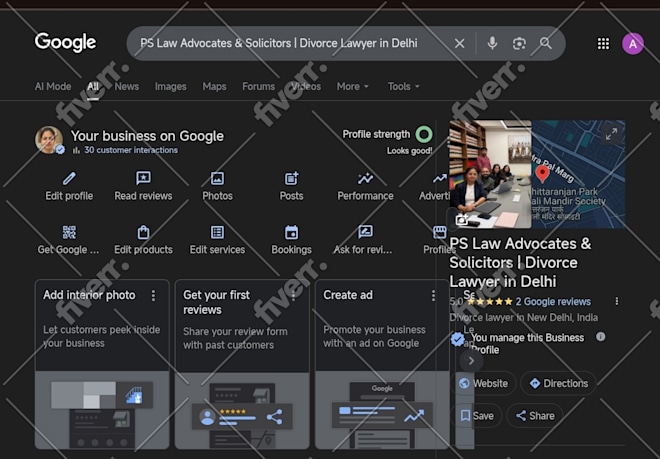The image size is (660, 459).
Task: Expand the More search filter dropdown
Action: tap(353, 86)
